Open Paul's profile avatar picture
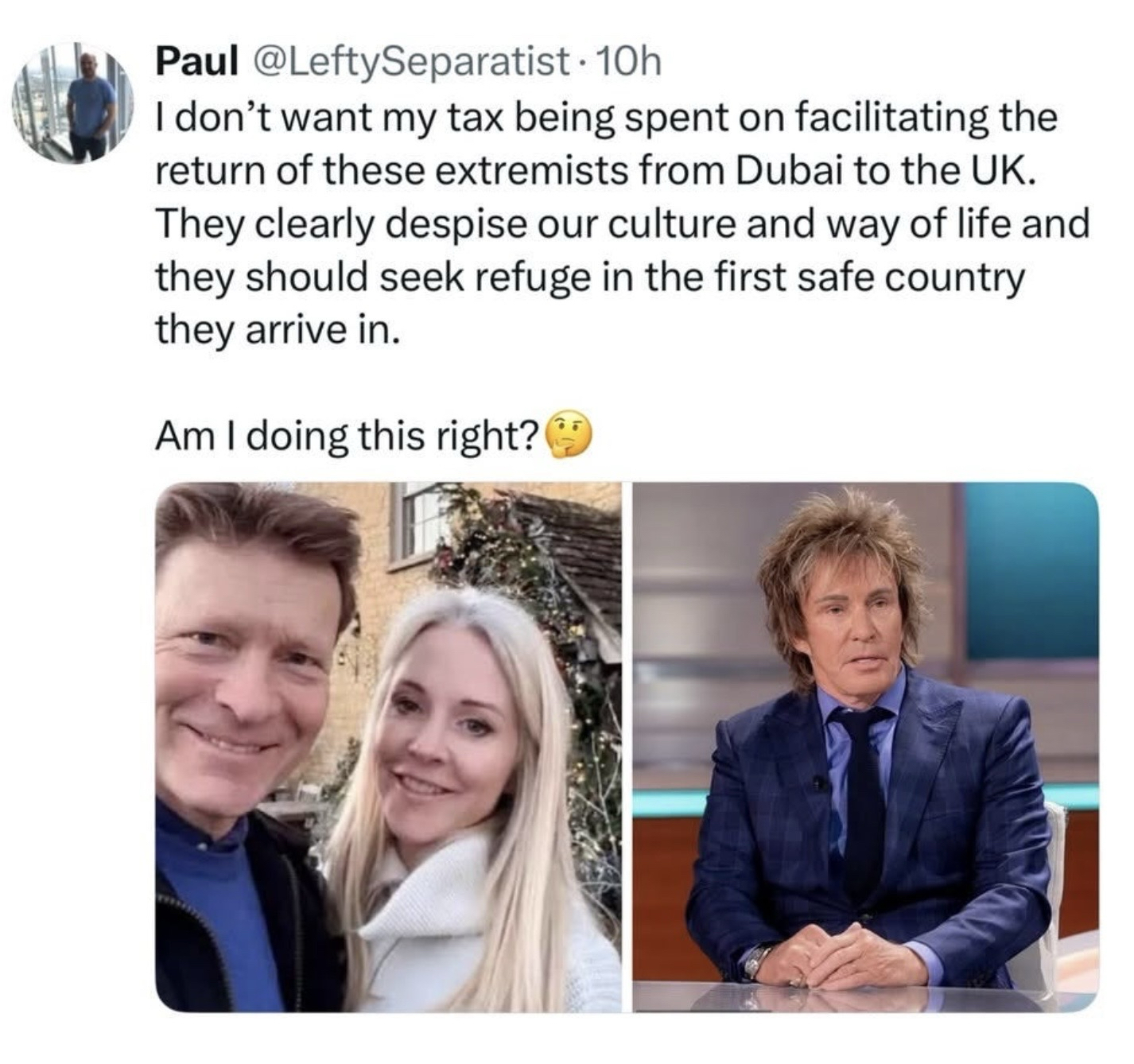 [x=72, y=103]
